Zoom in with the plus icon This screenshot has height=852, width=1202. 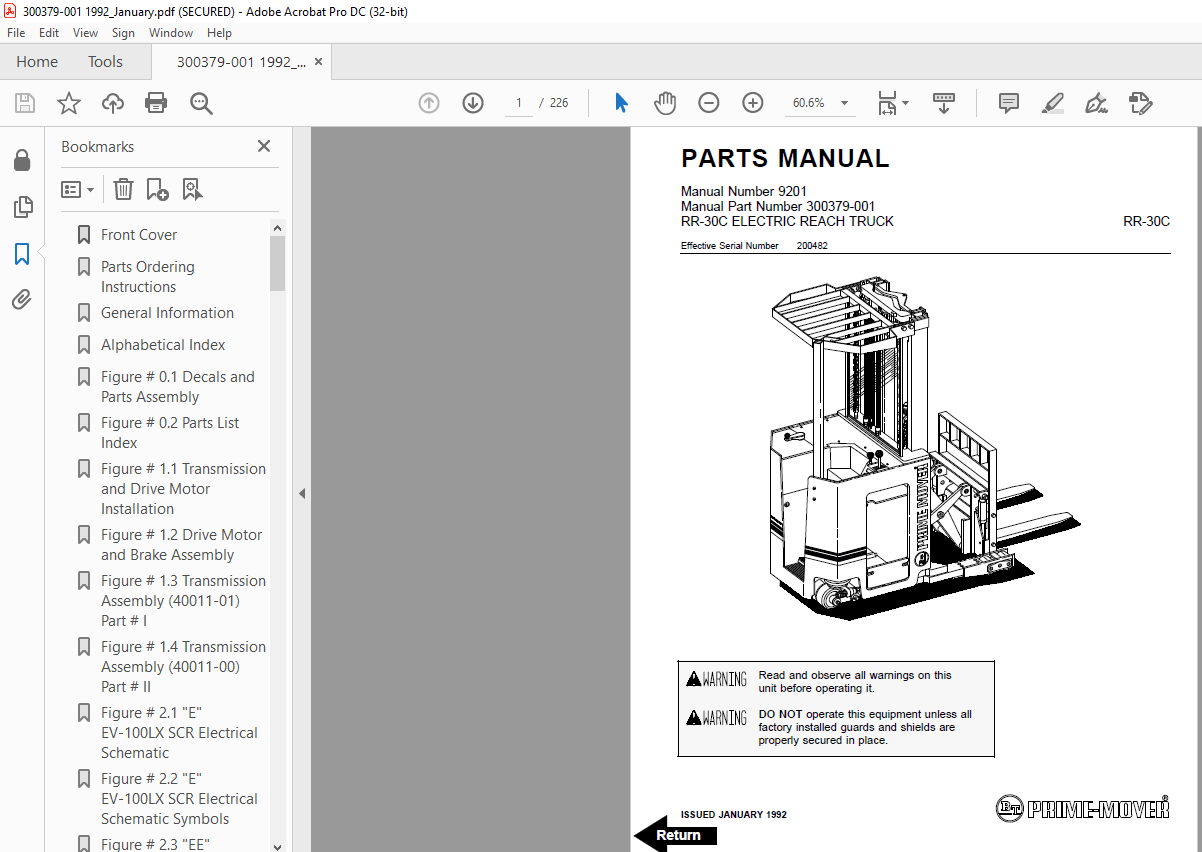click(752, 102)
